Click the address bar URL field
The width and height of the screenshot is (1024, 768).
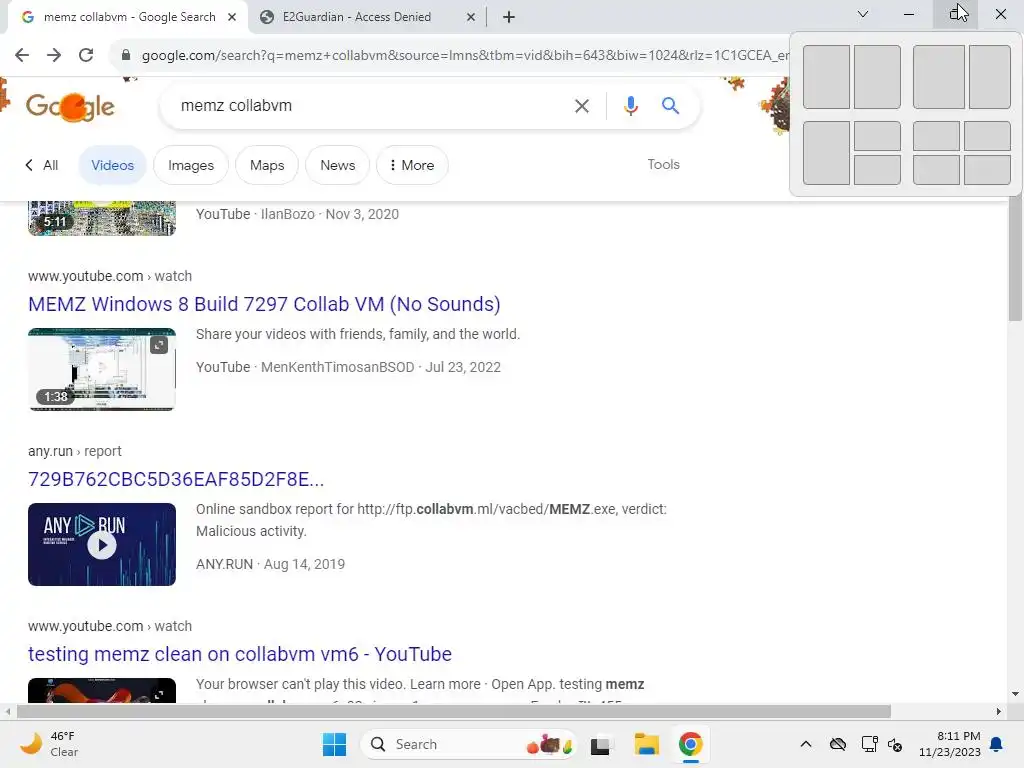tap(465, 55)
